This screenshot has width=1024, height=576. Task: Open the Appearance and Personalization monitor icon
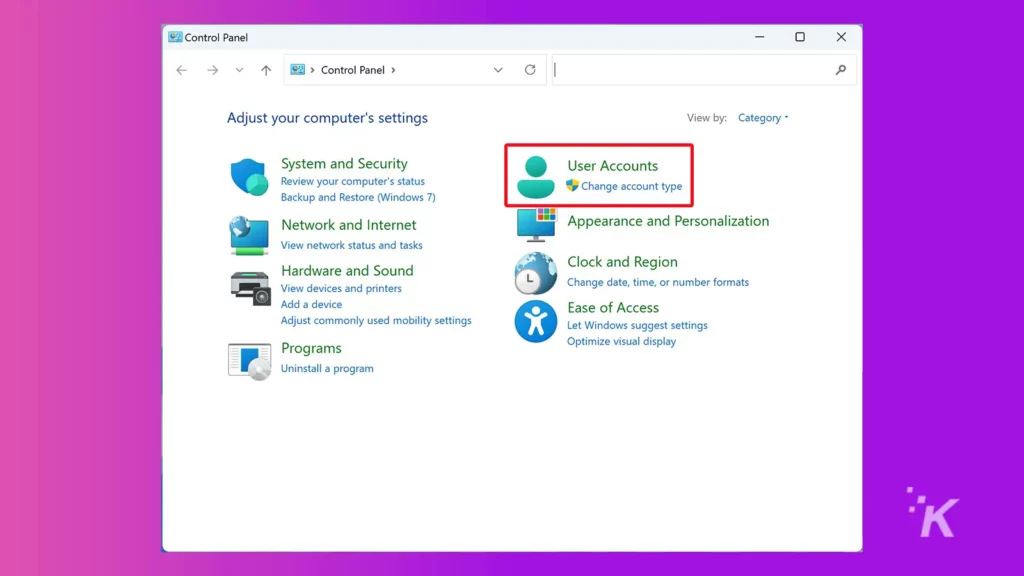536,224
